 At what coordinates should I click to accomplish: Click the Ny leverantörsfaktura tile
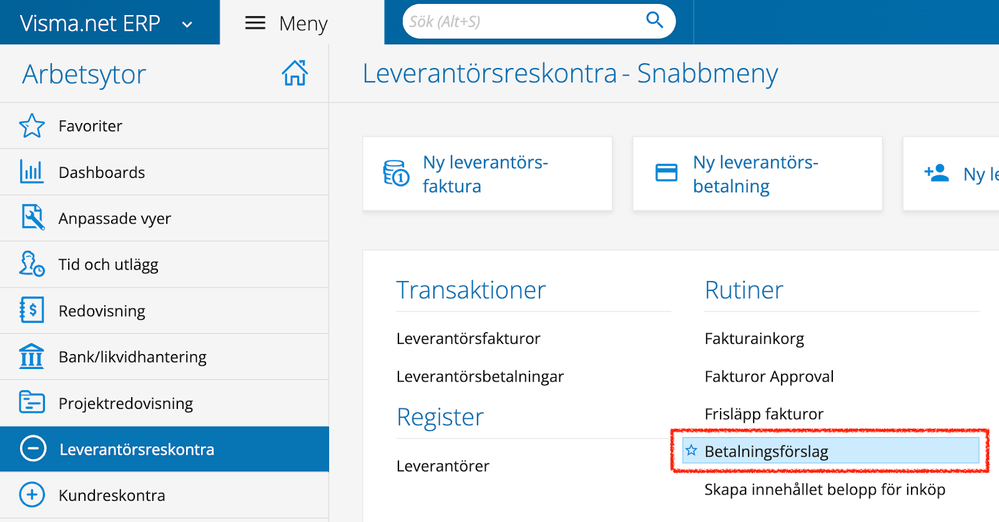487,173
